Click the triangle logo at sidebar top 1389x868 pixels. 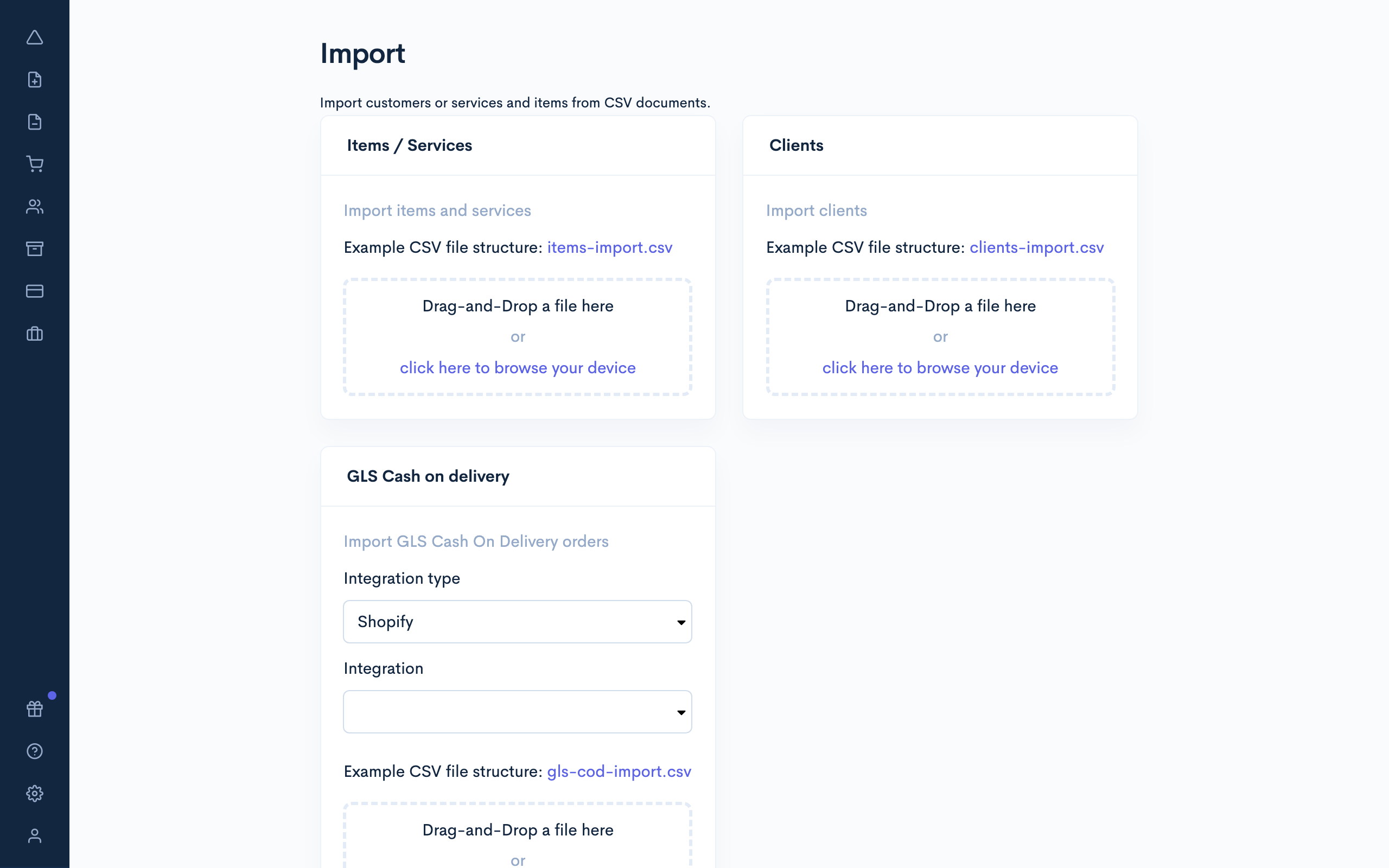tap(35, 37)
